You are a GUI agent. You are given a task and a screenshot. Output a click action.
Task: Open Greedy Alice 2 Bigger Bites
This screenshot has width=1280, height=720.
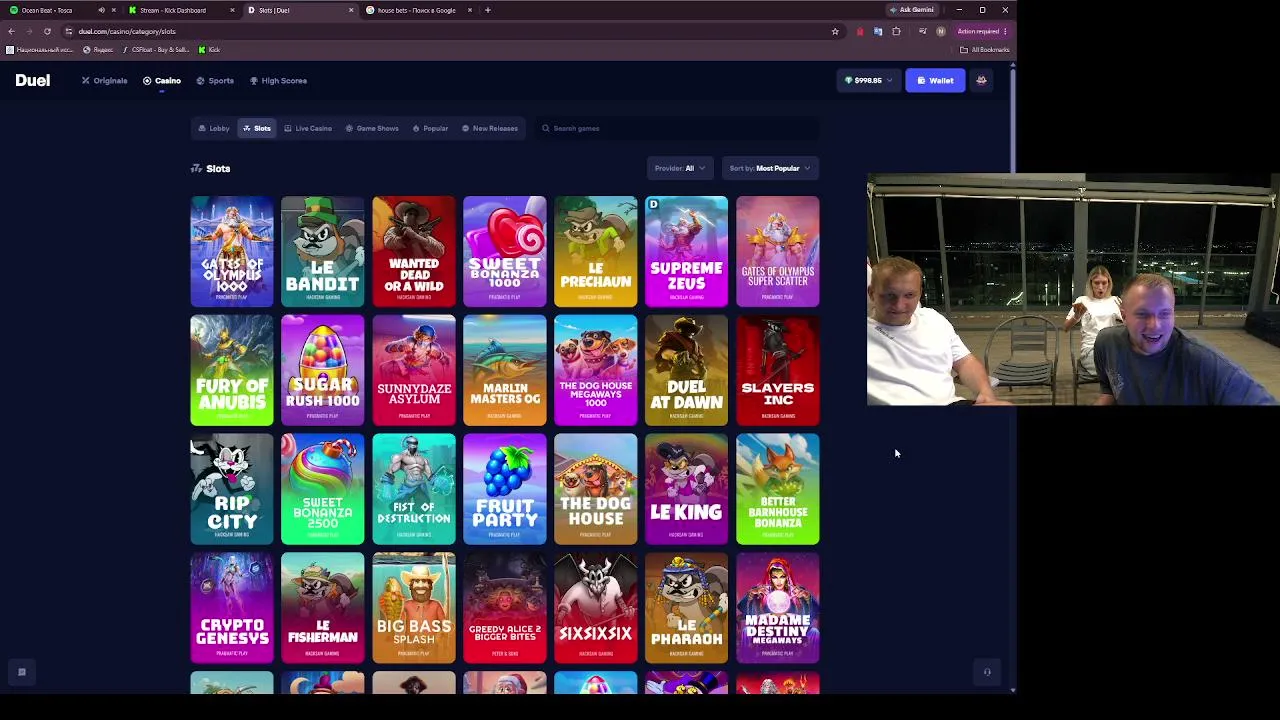505,608
